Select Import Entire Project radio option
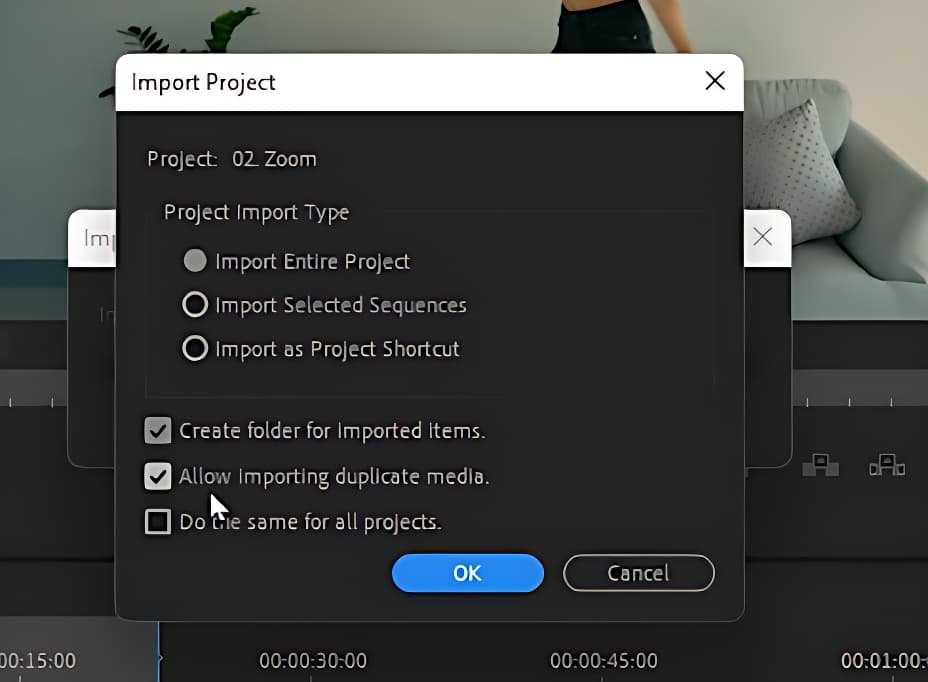This screenshot has height=682, width=928. pyautogui.click(x=196, y=261)
